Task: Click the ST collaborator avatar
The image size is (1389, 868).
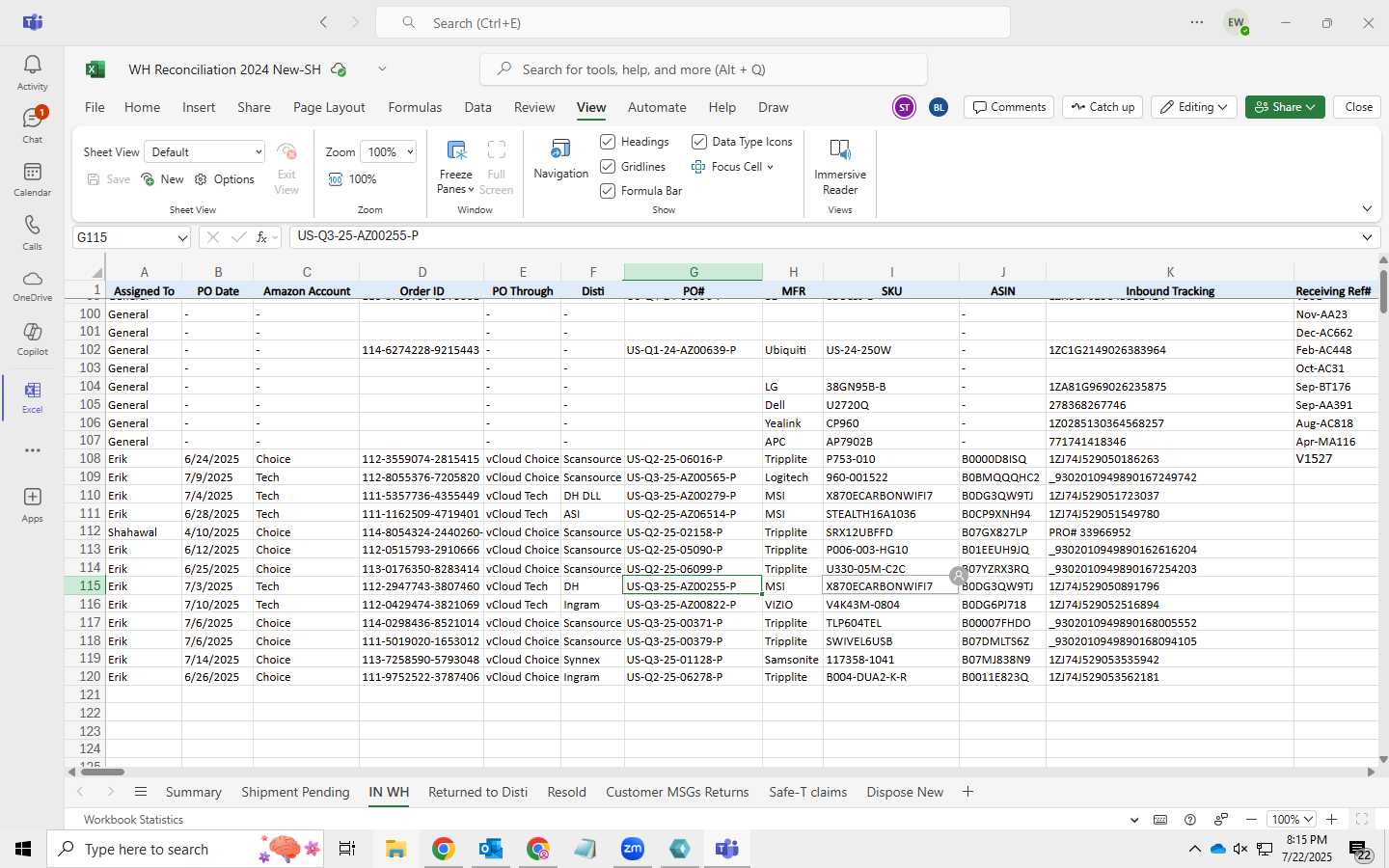Action: point(904,107)
